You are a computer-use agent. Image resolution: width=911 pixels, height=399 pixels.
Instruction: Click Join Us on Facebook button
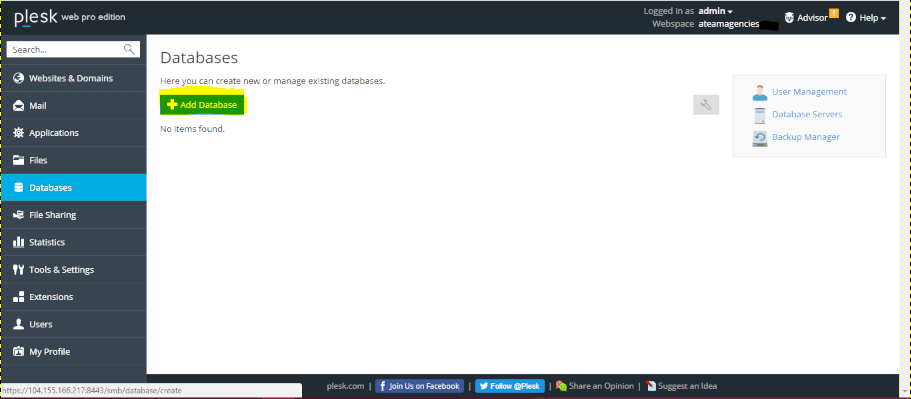pyautogui.click(x=419, y=386)
